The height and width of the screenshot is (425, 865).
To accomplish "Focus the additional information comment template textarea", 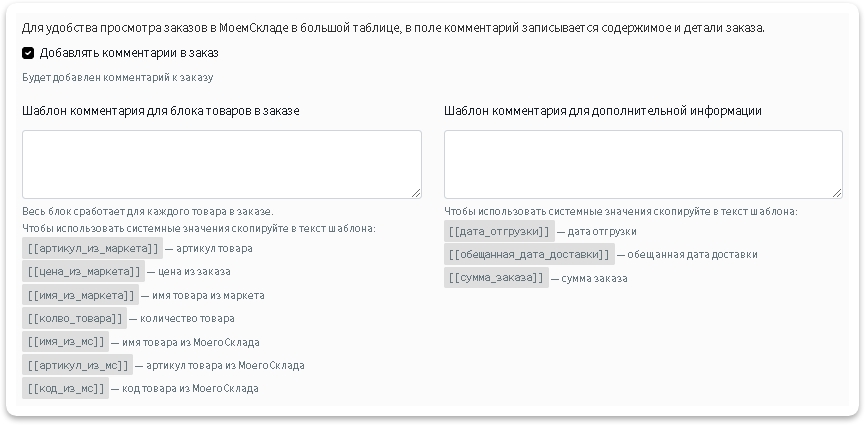I will (x=643, y=164).
